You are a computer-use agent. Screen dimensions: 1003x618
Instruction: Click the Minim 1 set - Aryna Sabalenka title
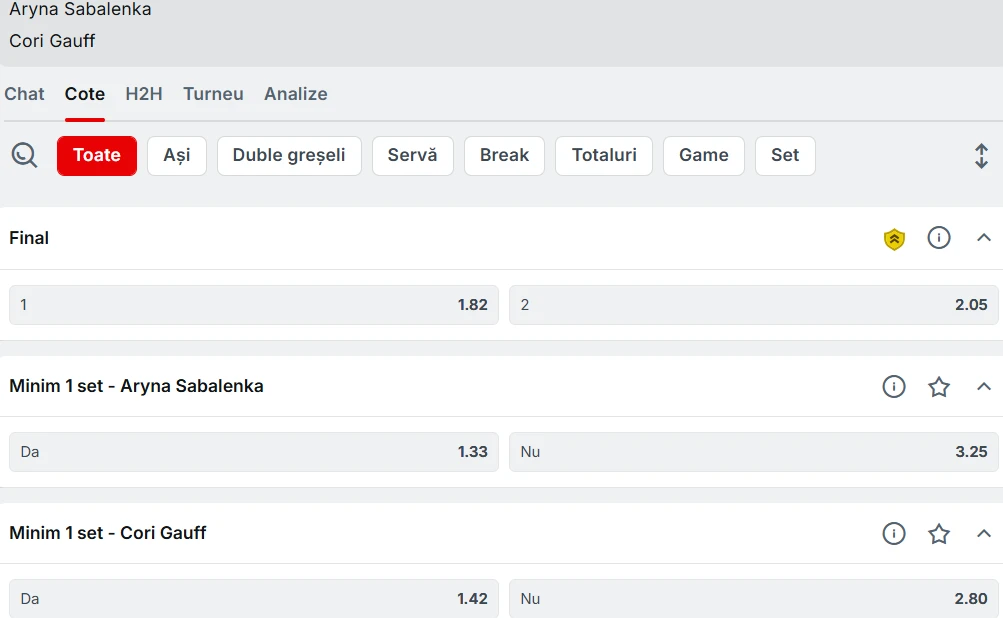pos(136,386)
